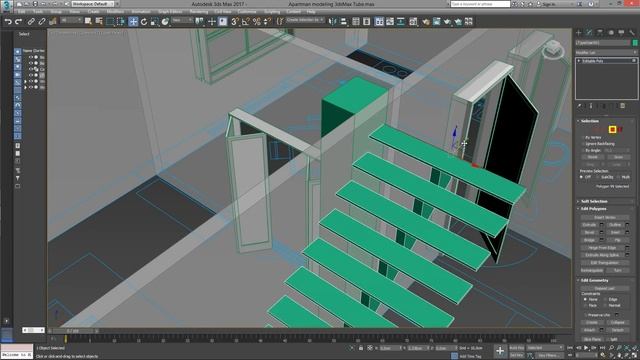Collapse the Edit Polygons rollout
The image size is (640, 360).
pyautogui.click(x=593, y=209)
